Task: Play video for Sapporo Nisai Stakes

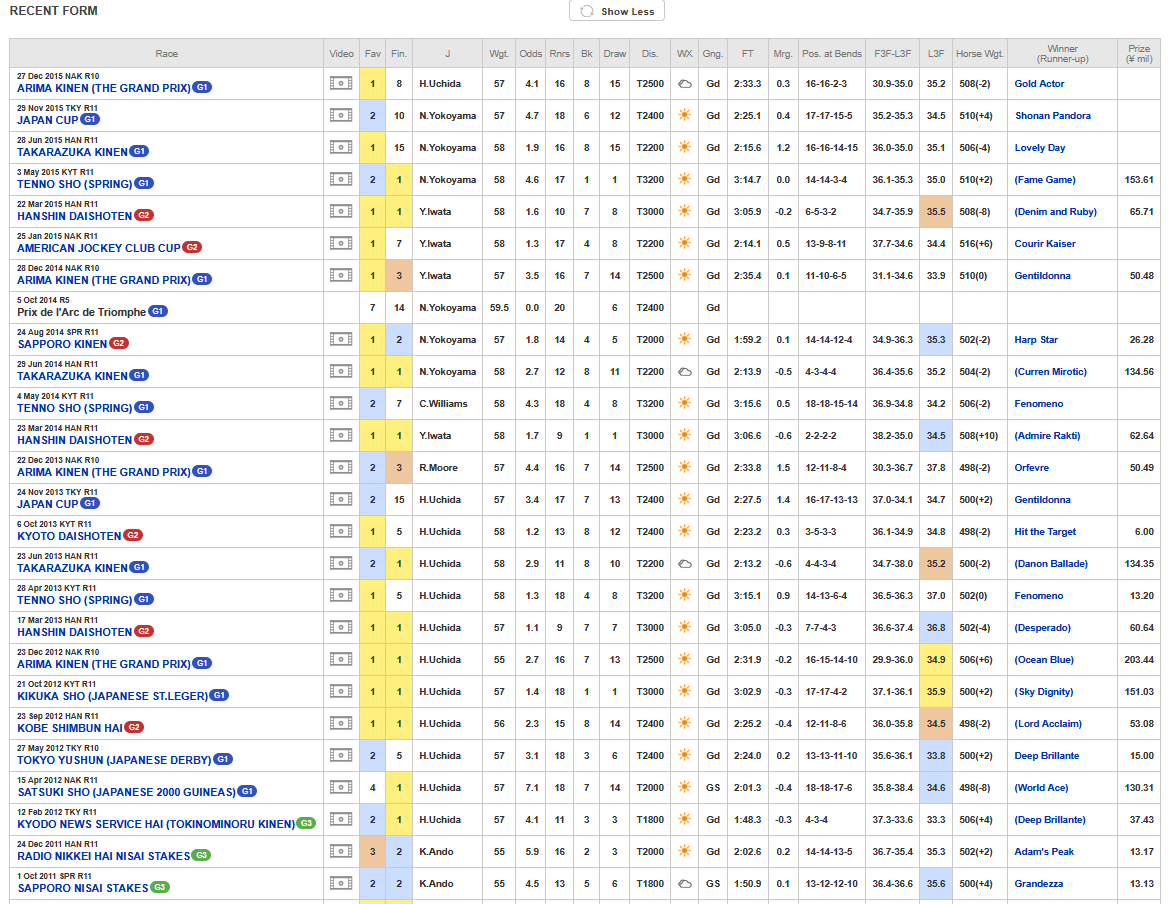Action: click(x=341, y=883)
